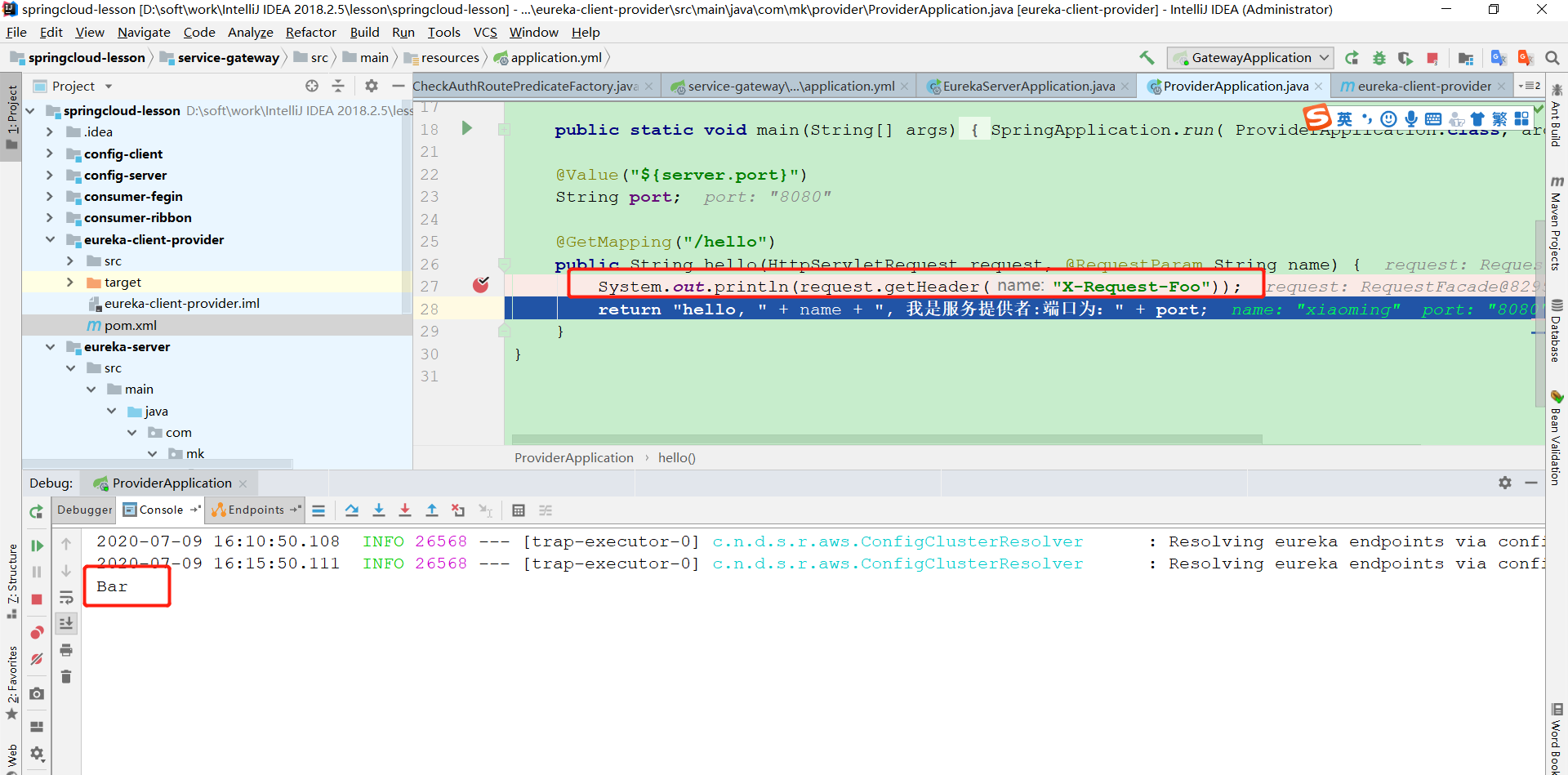Open the Structure tool window

(11, 581)
